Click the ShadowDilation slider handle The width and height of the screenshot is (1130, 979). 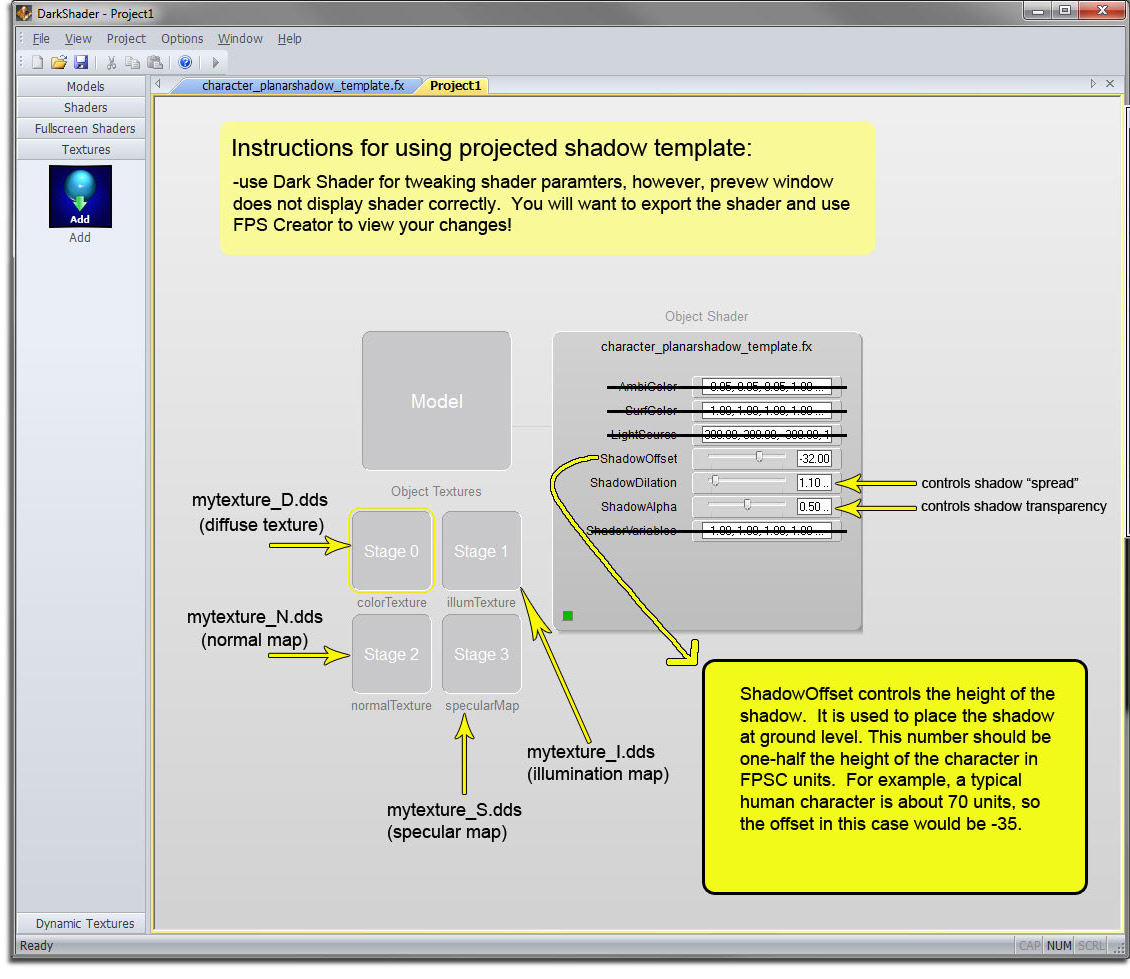click(715, 482)
